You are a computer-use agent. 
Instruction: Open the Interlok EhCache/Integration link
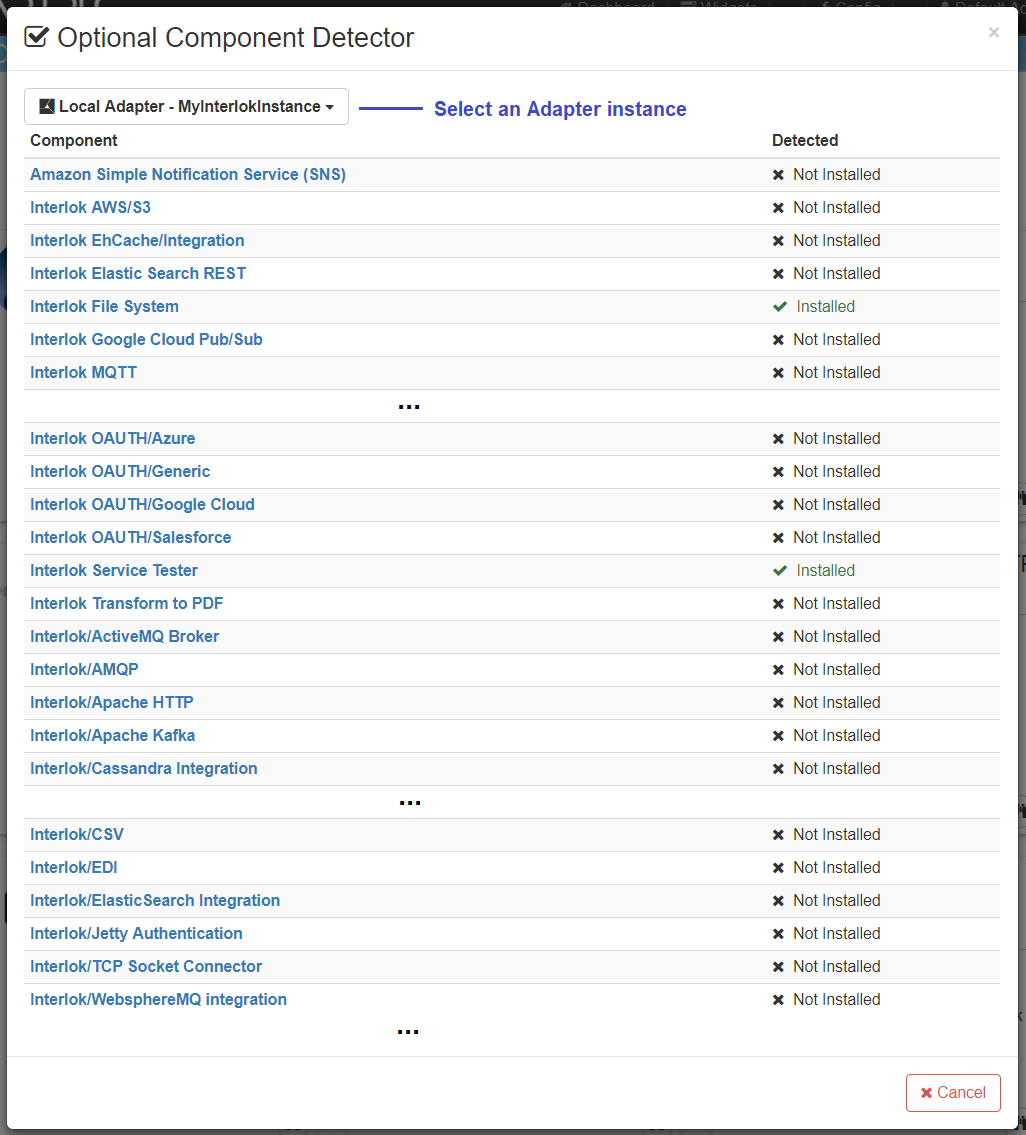click(x=137, y=240)
